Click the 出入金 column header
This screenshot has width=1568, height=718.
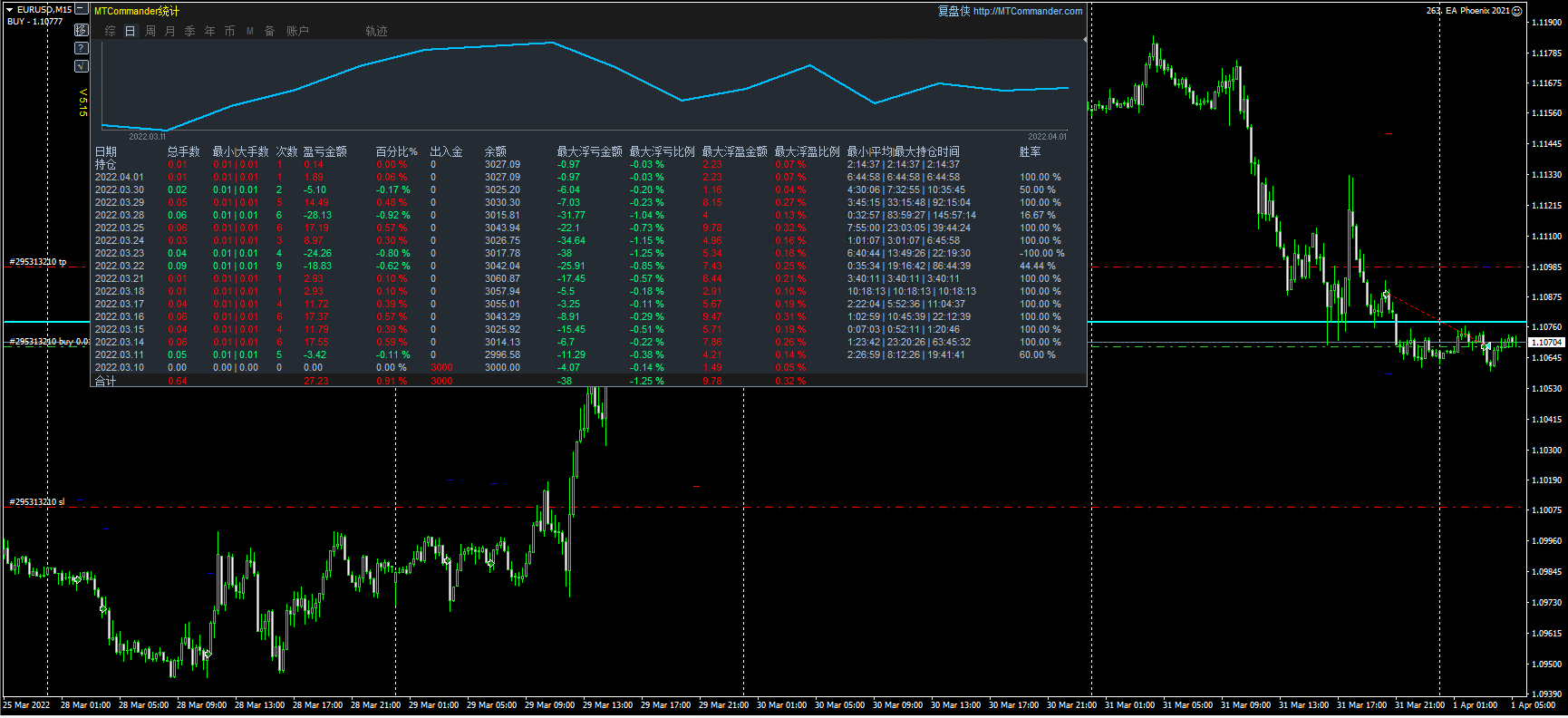coord(446,151)
